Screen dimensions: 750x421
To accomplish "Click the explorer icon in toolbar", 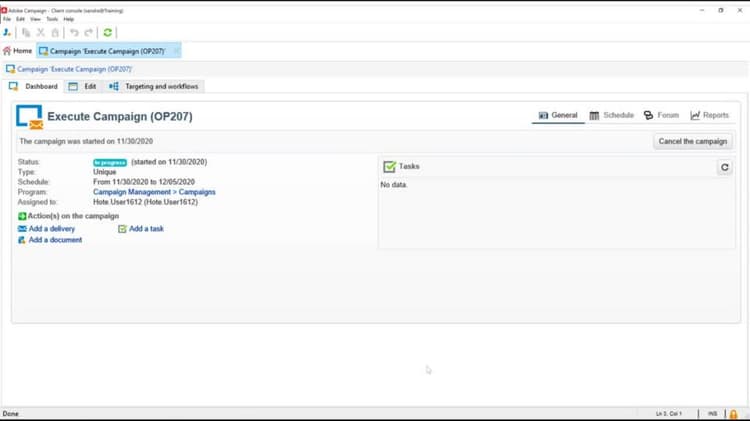I will coord(7,33).
